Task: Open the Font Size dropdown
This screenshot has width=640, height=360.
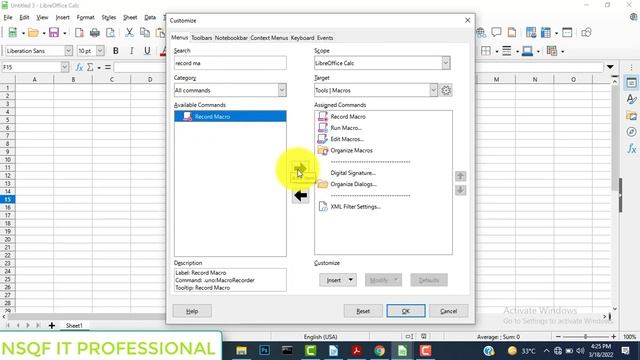Action: click(100, 51)
